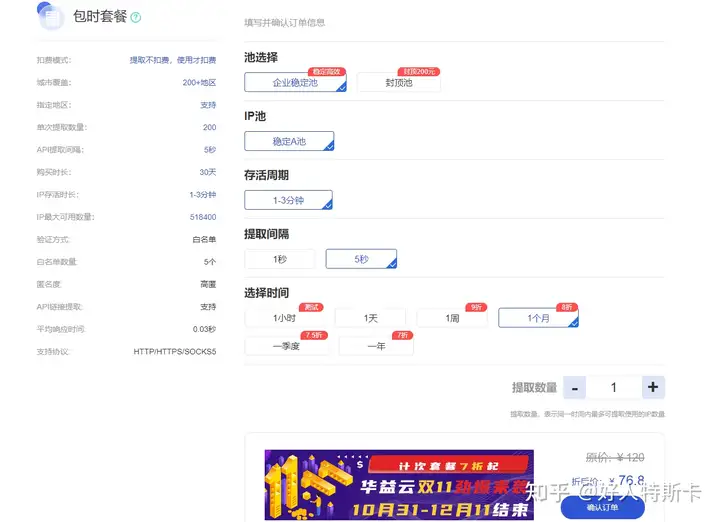The height and width of the screenshot is (522, 720).
Task: Select the 企业稳定池 pool option
Action: click(x=295, y=83)
